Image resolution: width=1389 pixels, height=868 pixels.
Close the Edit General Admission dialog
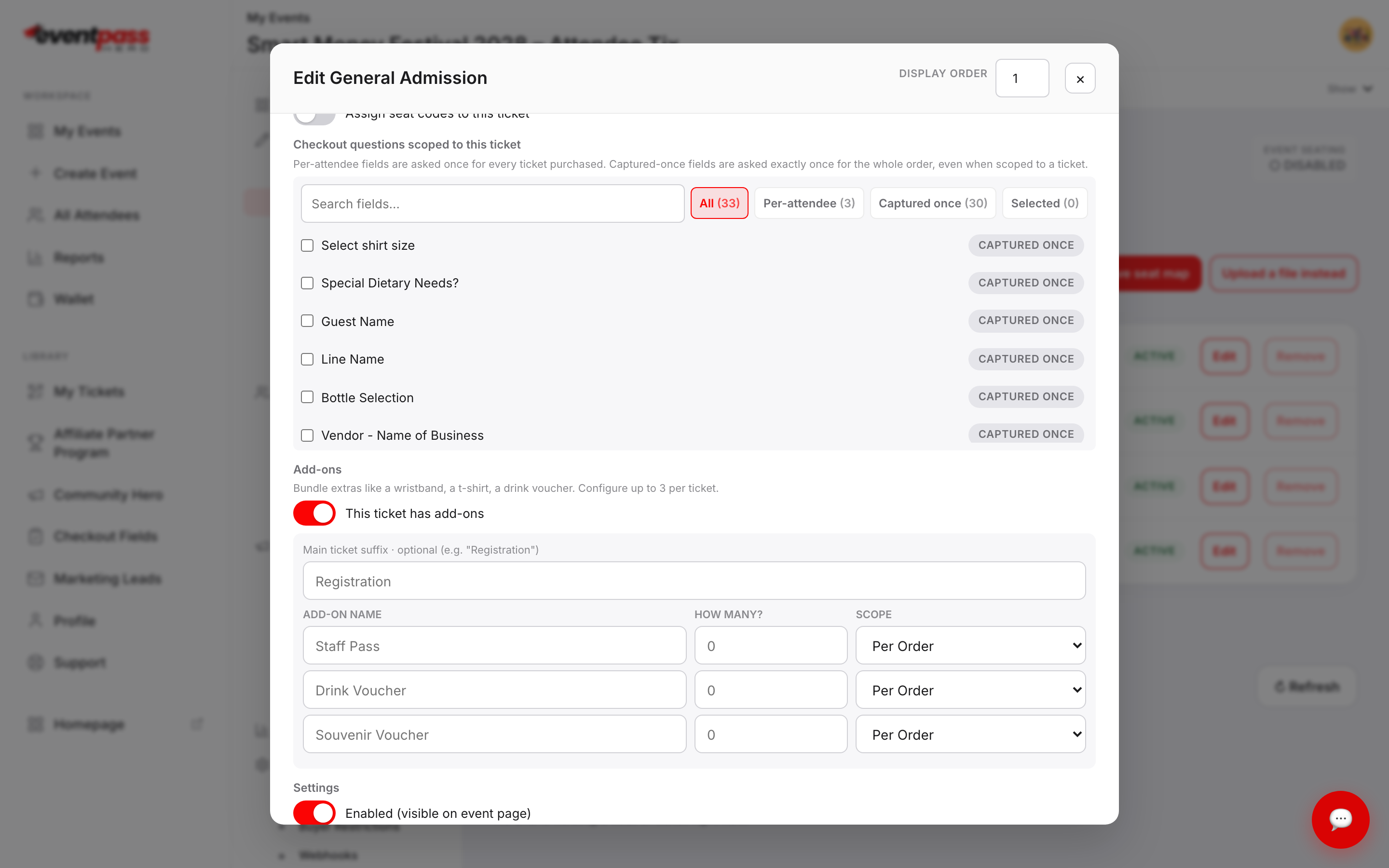(x=1080, y=79)
